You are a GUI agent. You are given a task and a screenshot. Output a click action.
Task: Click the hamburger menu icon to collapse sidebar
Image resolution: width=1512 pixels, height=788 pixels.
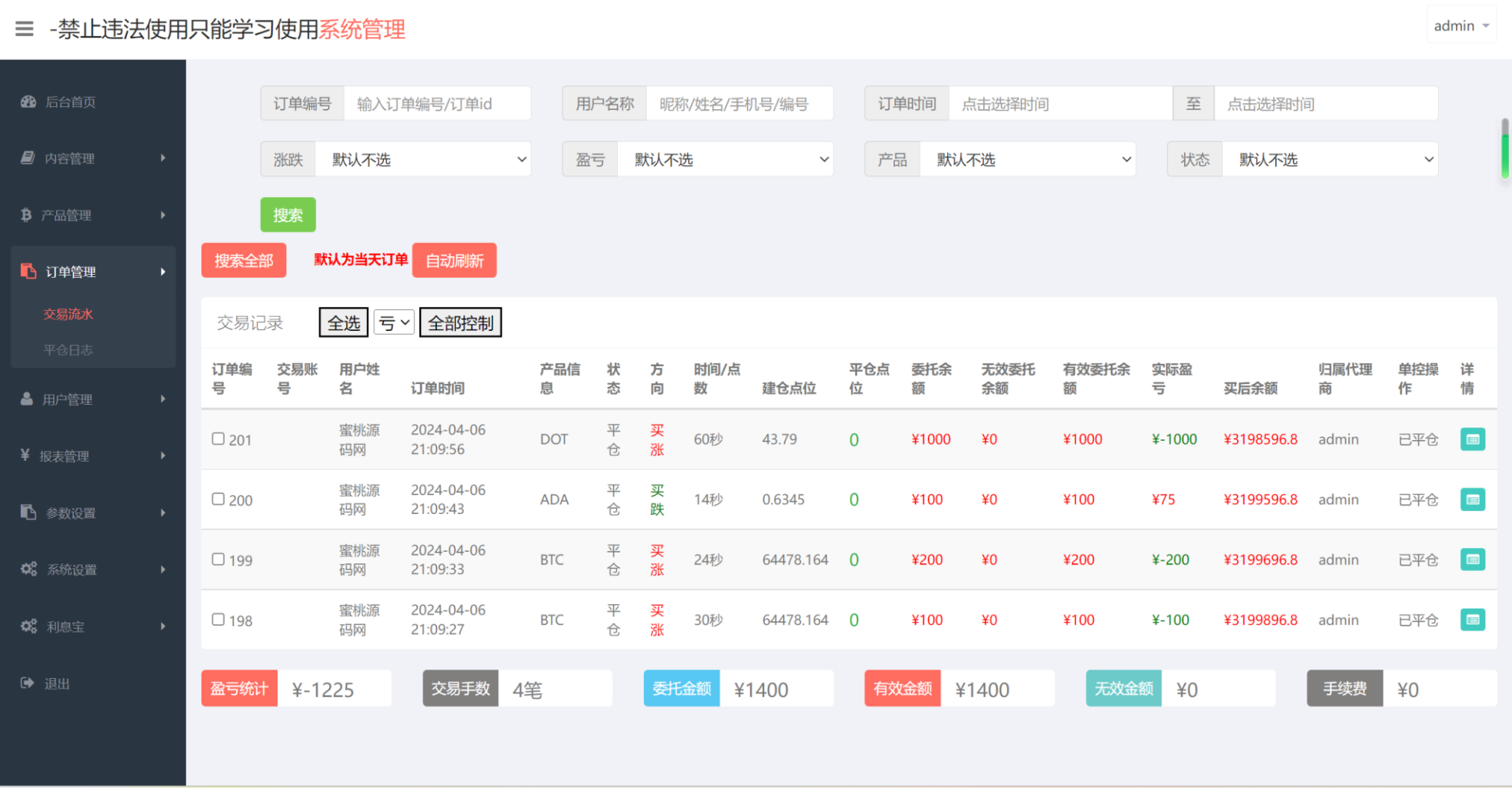tap(24, 28)
